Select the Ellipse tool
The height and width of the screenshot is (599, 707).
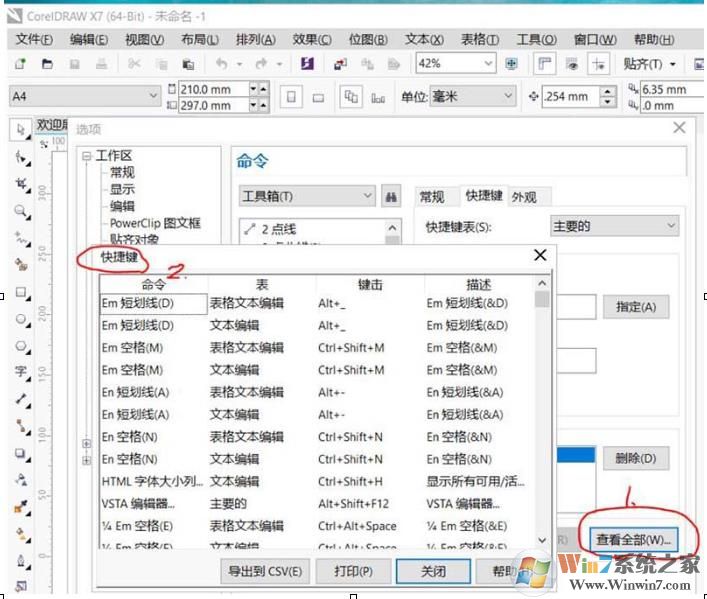(x=21, y=319)
